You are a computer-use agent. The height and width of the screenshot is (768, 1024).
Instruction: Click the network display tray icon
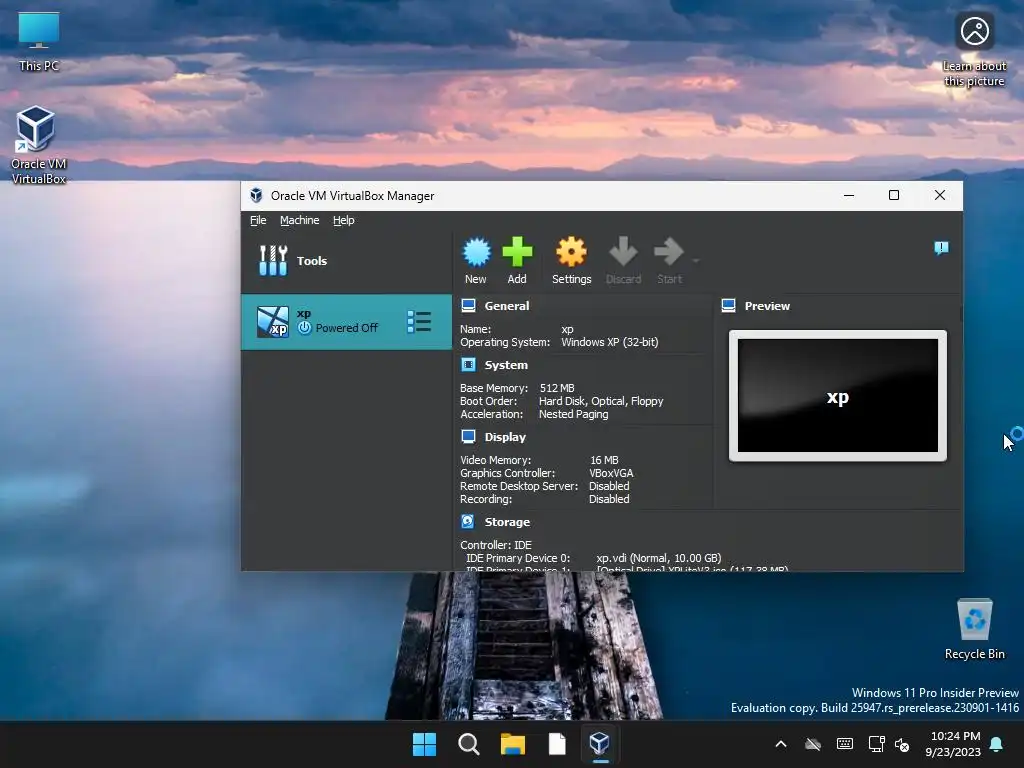point(876,744)
